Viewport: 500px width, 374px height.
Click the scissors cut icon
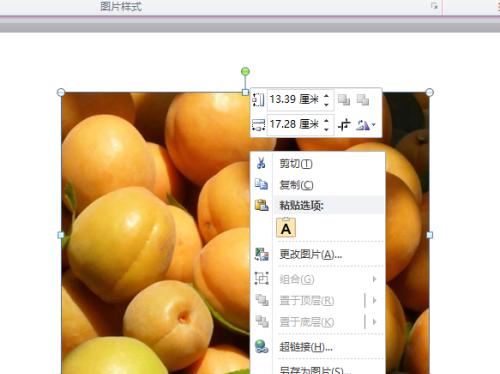coord(261,163)
